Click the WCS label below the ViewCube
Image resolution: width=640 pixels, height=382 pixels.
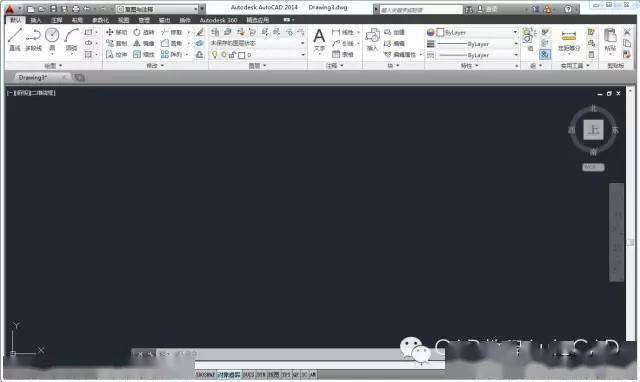pyautogui.click(x=593, y=167)
